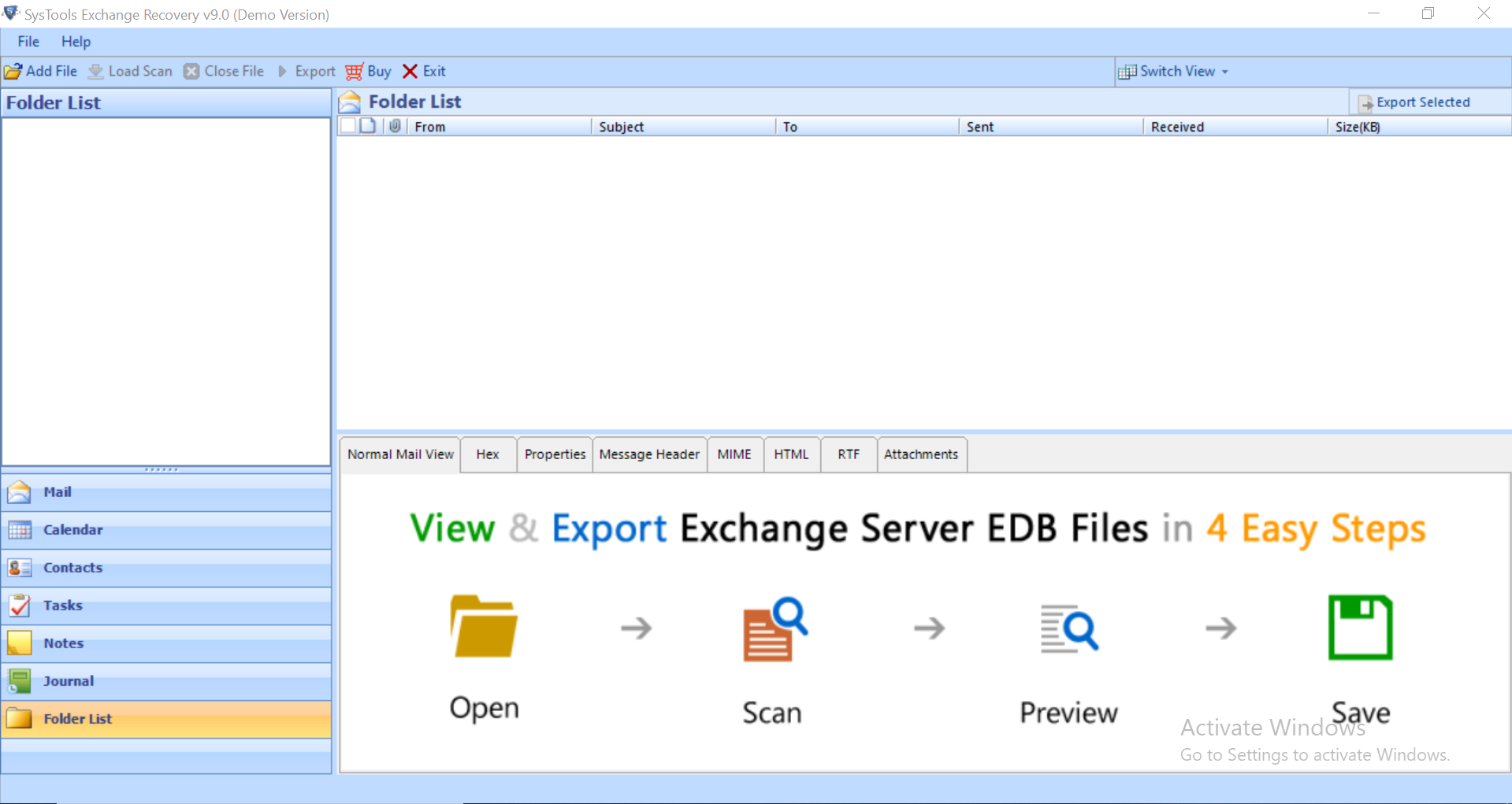
Task: Select the Calendar label in navigation pane
Action: [x=73, y=530]
